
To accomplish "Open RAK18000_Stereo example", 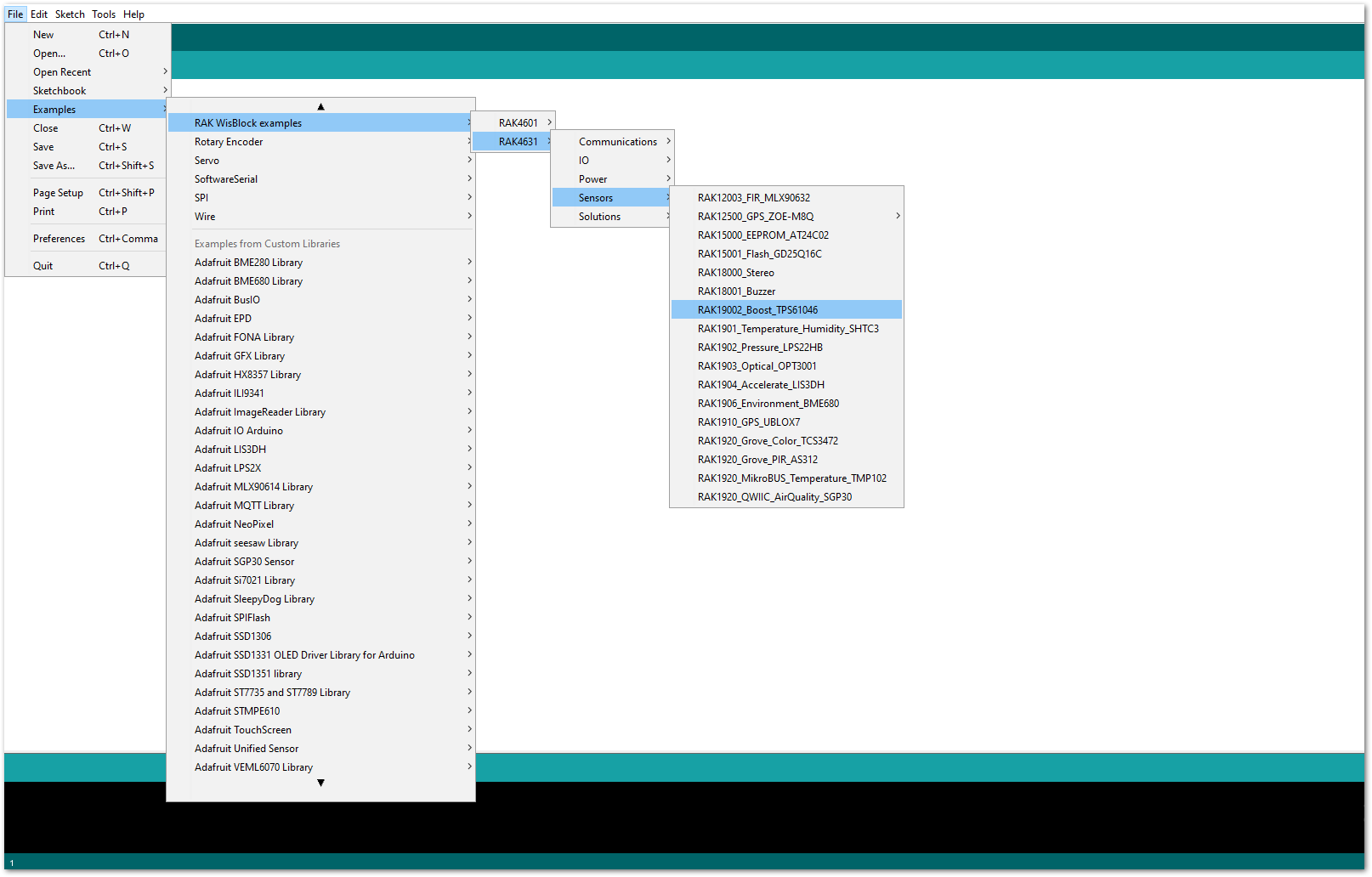I will coord(786,273).
